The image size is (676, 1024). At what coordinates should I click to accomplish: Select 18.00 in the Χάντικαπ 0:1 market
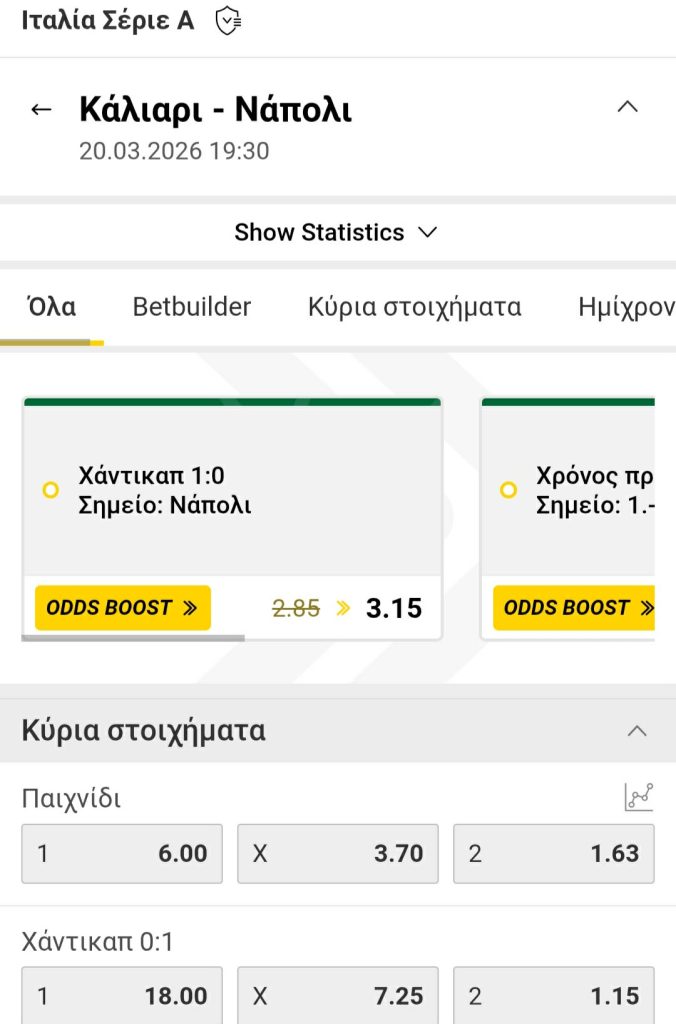[122, 995]
